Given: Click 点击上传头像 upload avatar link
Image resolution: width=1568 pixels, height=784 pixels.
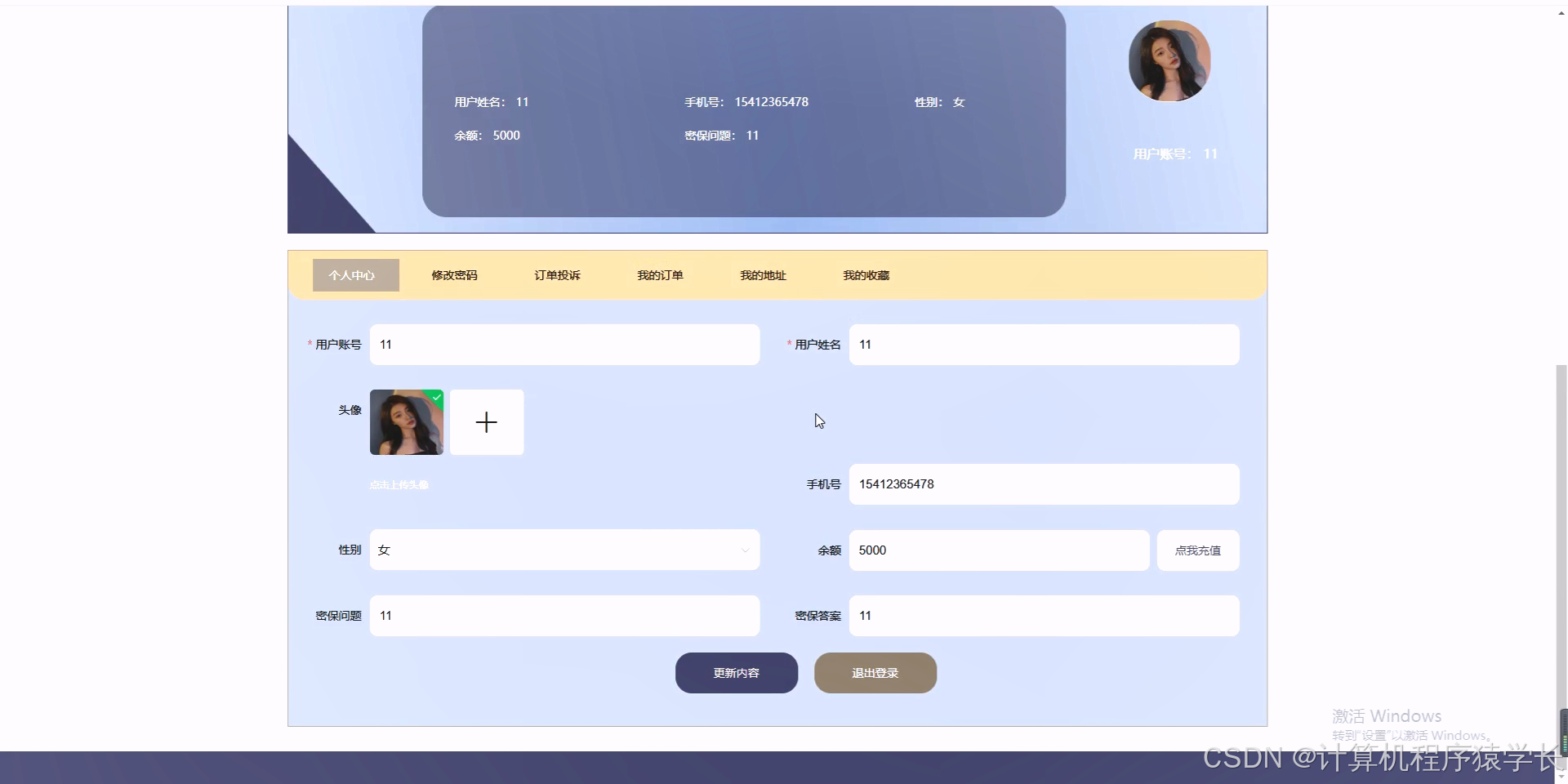Looking at the screenshot, I should (399, 483).
